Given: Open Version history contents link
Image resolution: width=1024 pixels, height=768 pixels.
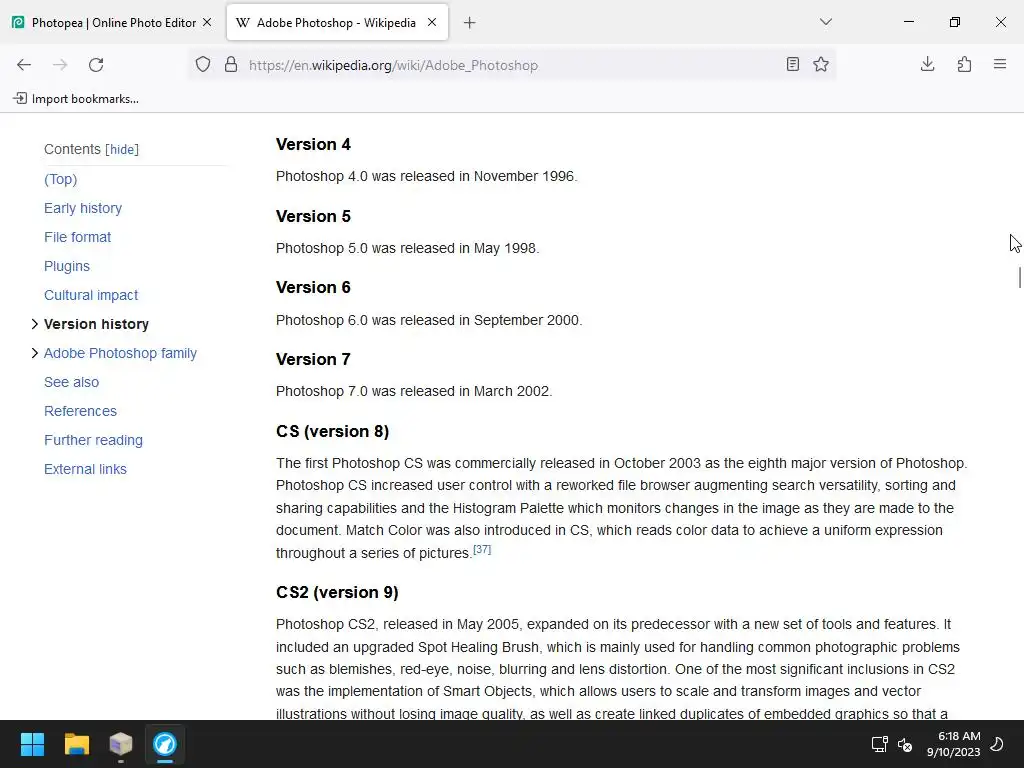Looking at the screenshot, I should point(96,324).
